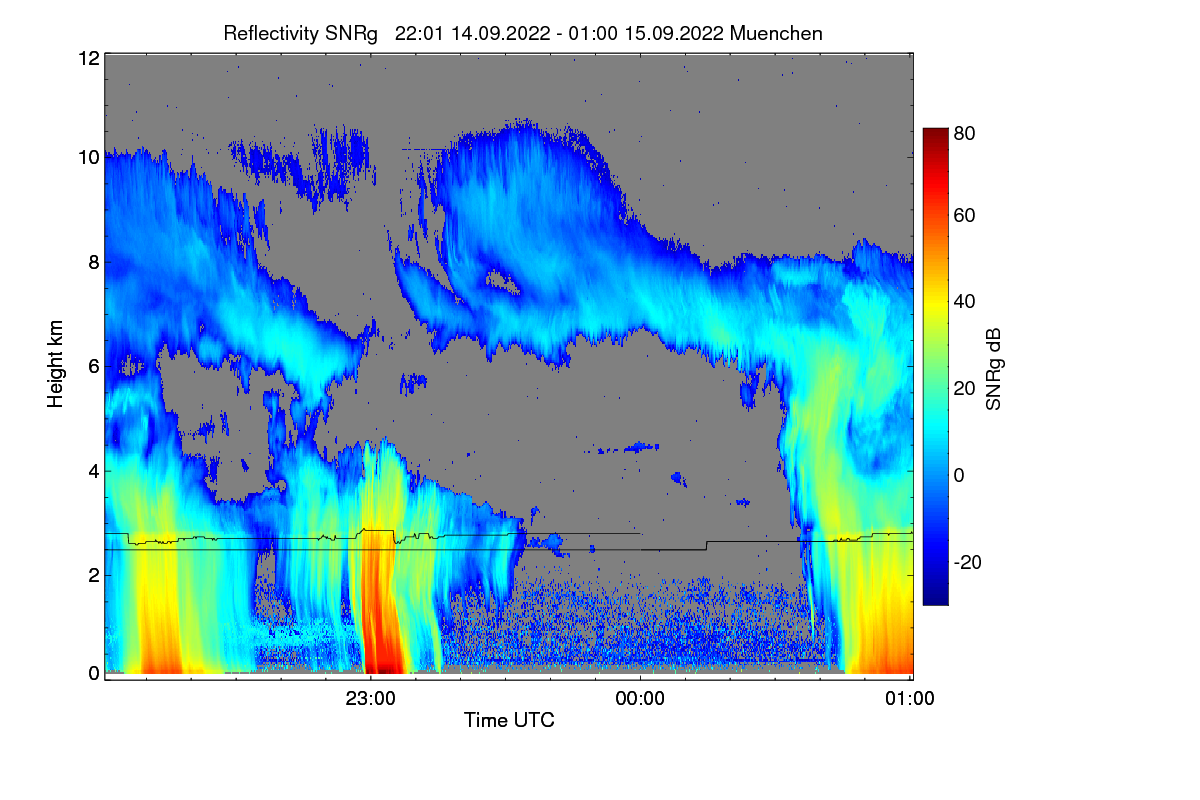Click the 01:00 time tick label
1200x800 pixels.
click(910, 698)
